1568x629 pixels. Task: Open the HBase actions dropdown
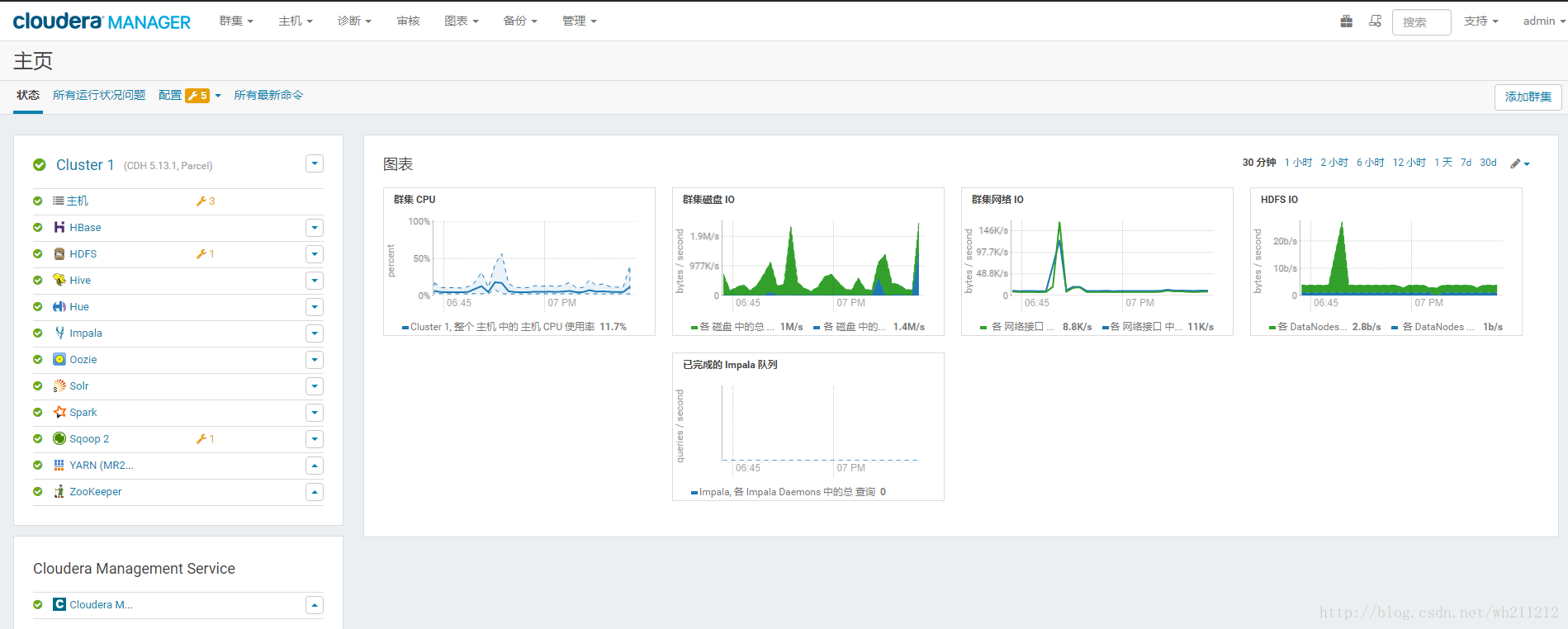tap(315, 227)
